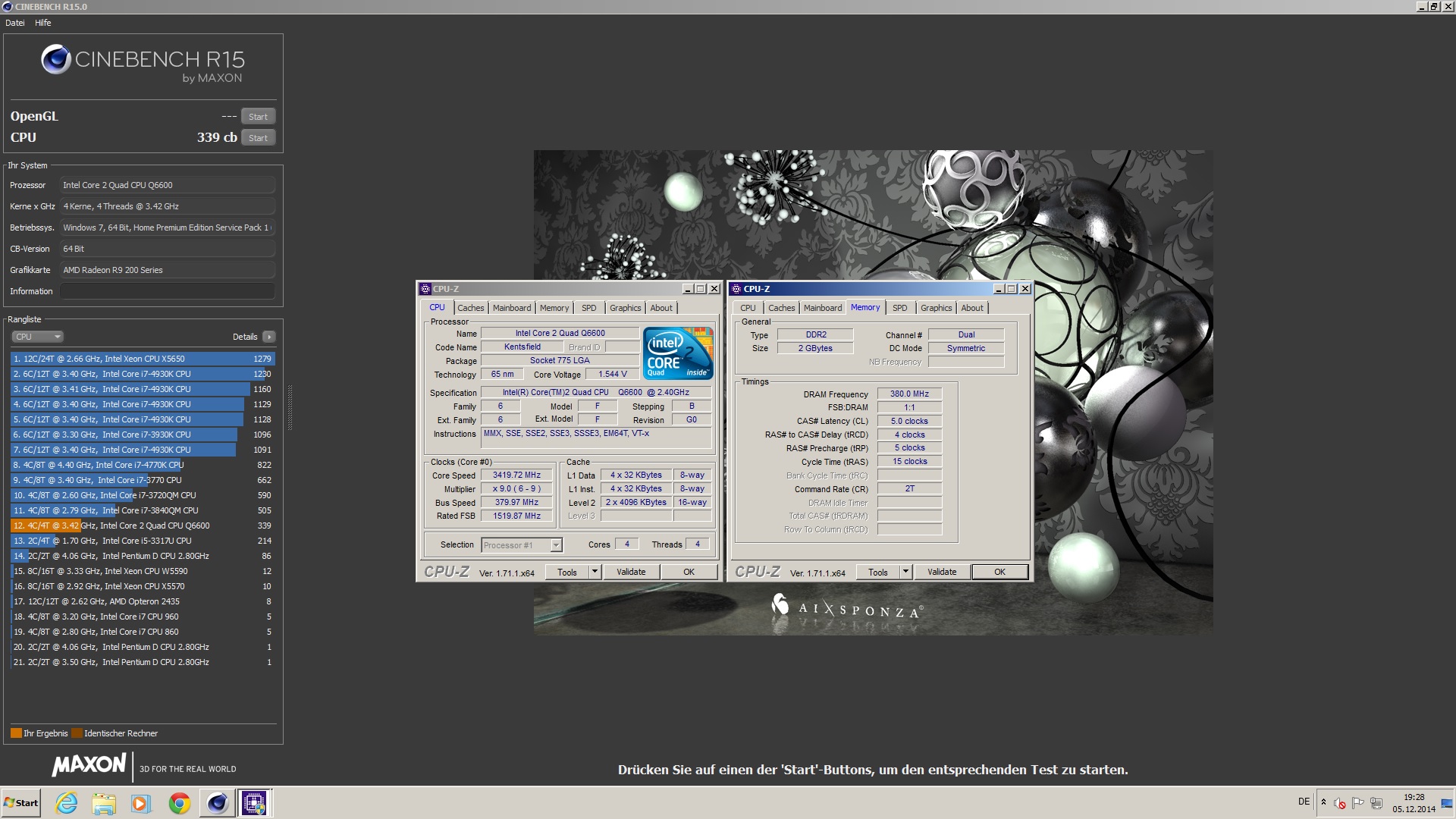Click the Cinebench title bar icon
The width and height of the screenshot is (1456, 819).
click(x=7, y=7)
